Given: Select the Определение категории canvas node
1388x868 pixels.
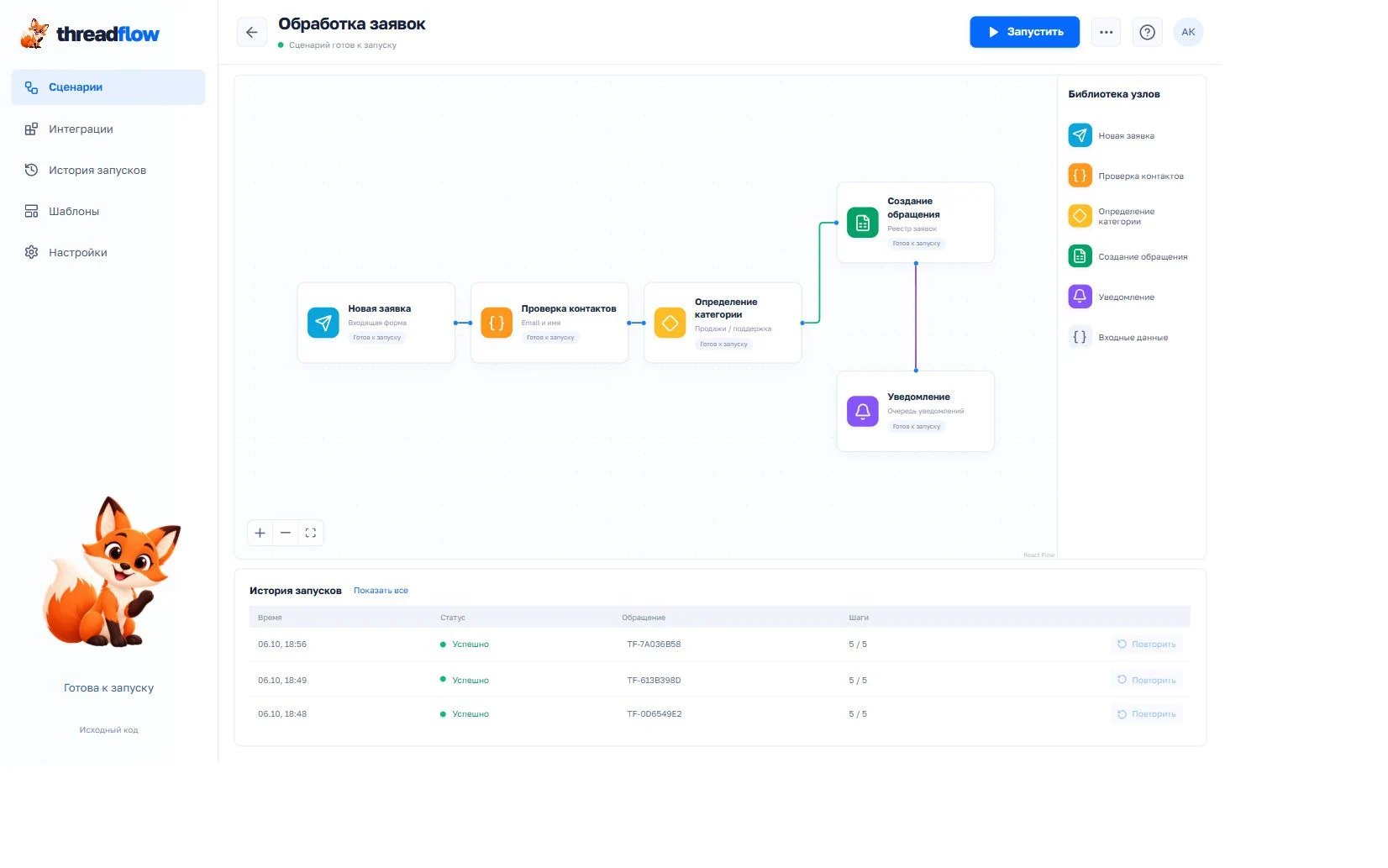Looking at the screenshot, I should 723,323.
